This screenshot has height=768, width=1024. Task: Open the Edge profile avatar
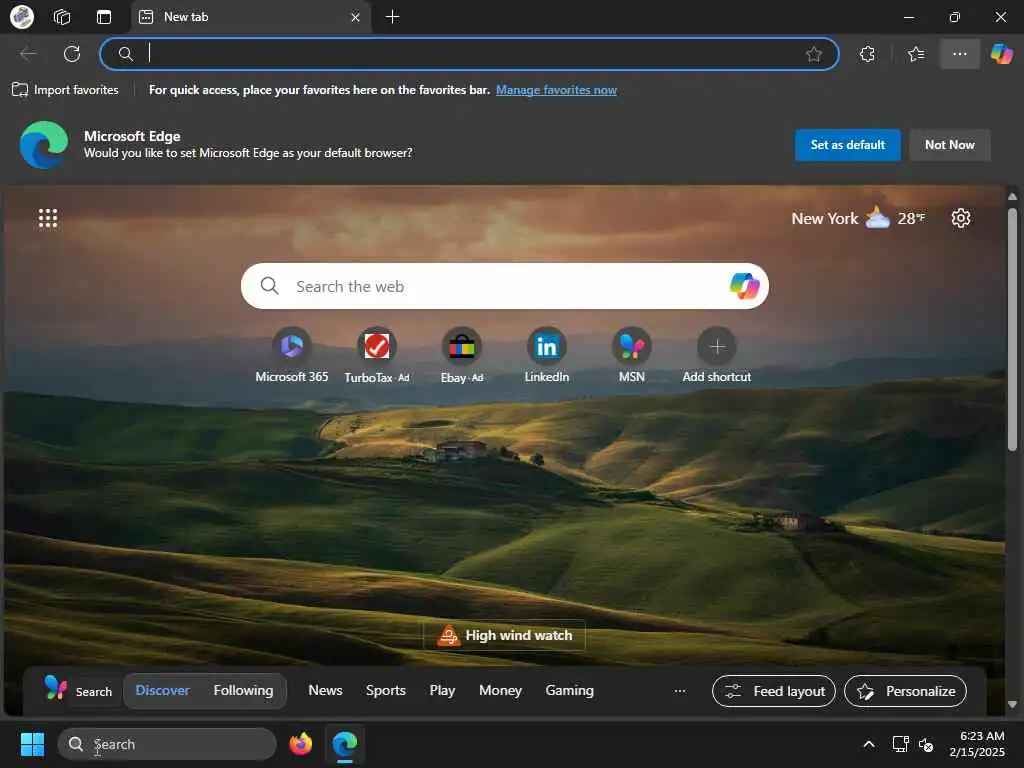(x=22, y=16)
